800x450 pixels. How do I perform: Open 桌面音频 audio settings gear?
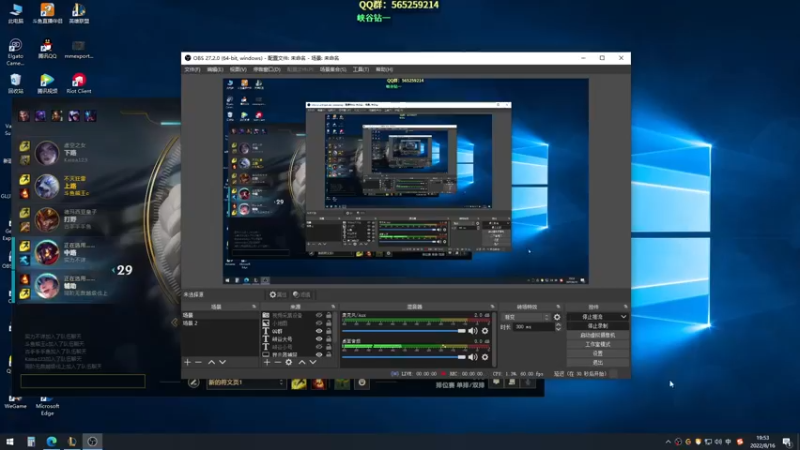coord(485,357)
